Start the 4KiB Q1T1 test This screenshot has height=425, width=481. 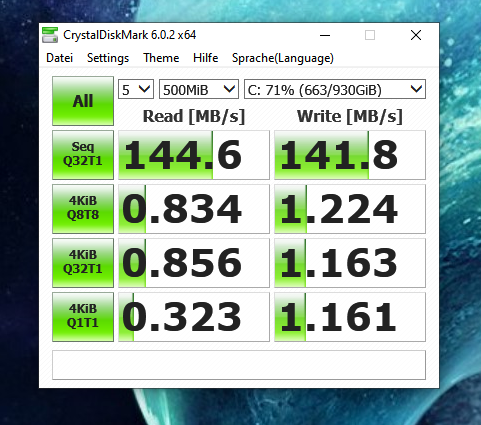click(x=83, y=317)
